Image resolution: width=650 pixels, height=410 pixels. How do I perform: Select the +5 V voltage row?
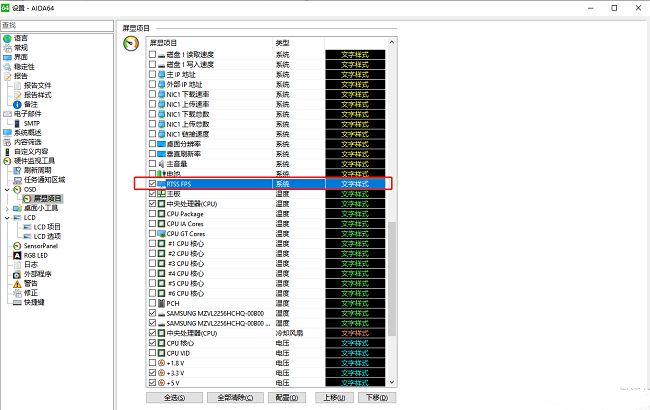coord(267,383)
